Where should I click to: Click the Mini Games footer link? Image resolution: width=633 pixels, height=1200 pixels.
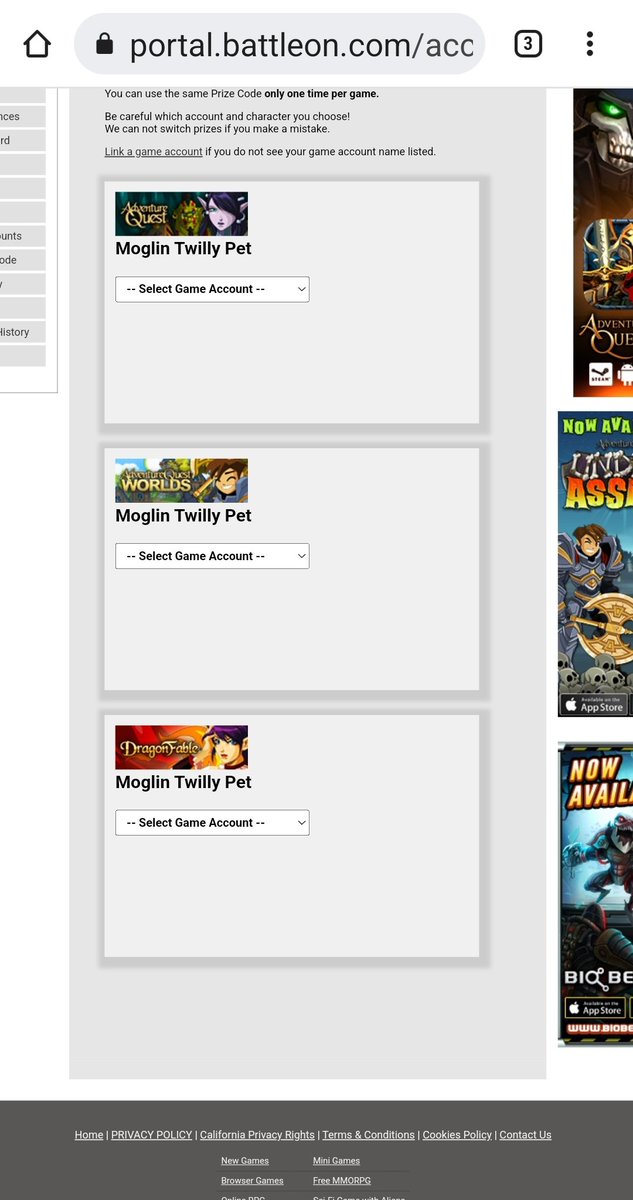point(336,1161)
